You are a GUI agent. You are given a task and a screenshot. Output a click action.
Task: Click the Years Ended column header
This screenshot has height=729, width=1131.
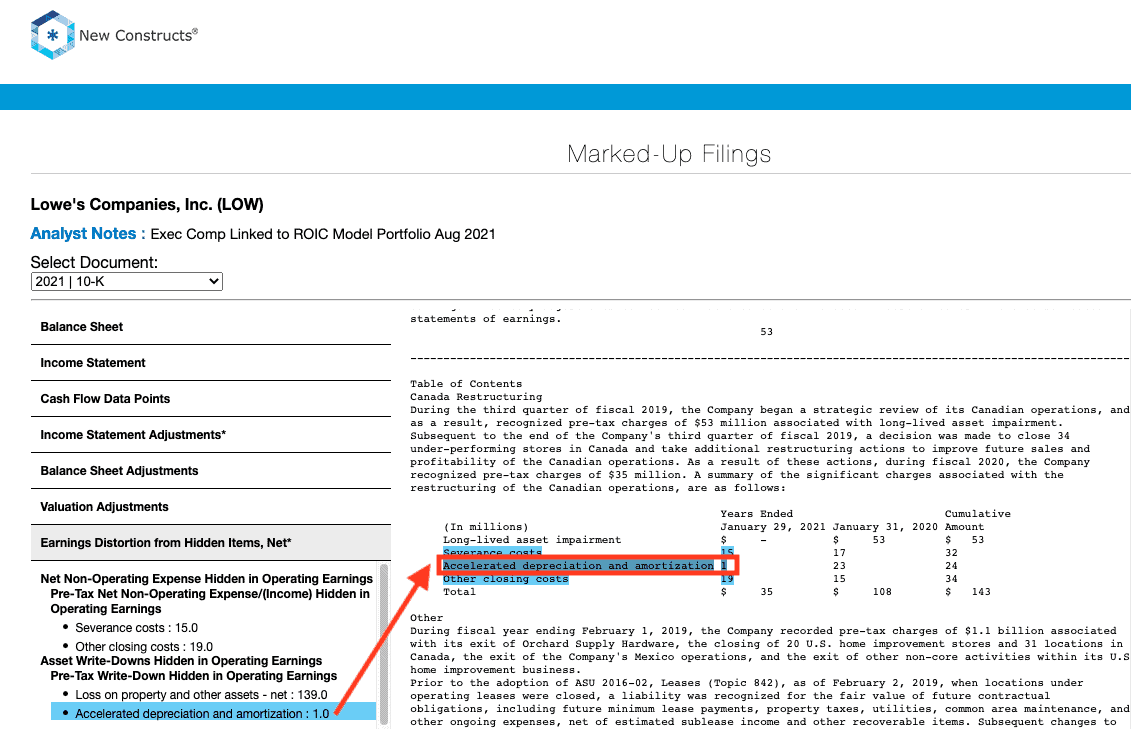757,513
